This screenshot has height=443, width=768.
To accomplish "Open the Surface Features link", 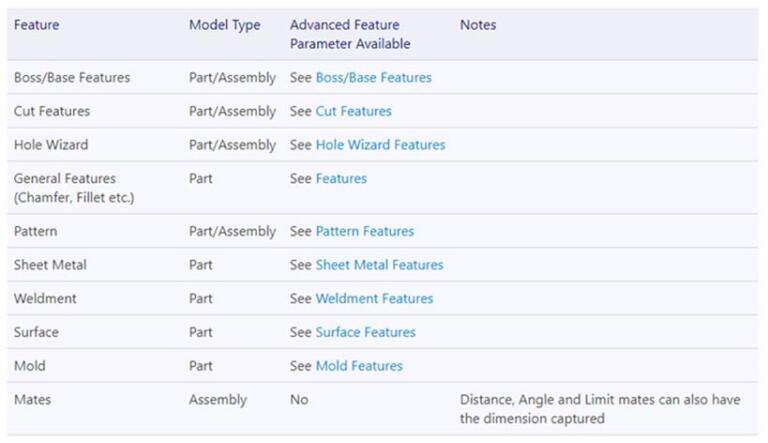I will (x=365, y=332).
